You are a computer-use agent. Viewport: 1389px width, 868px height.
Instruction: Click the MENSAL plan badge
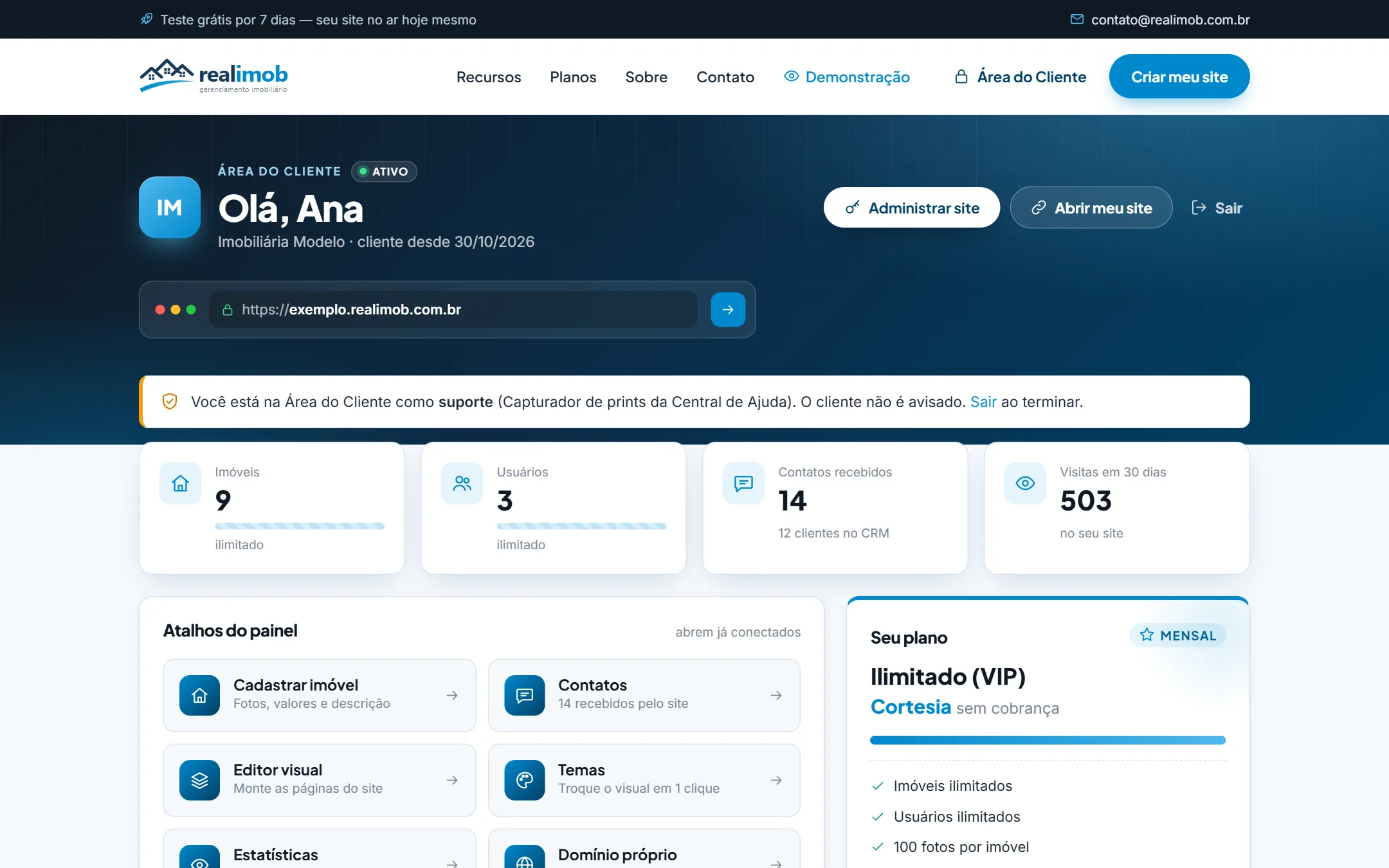(1178, 635)
